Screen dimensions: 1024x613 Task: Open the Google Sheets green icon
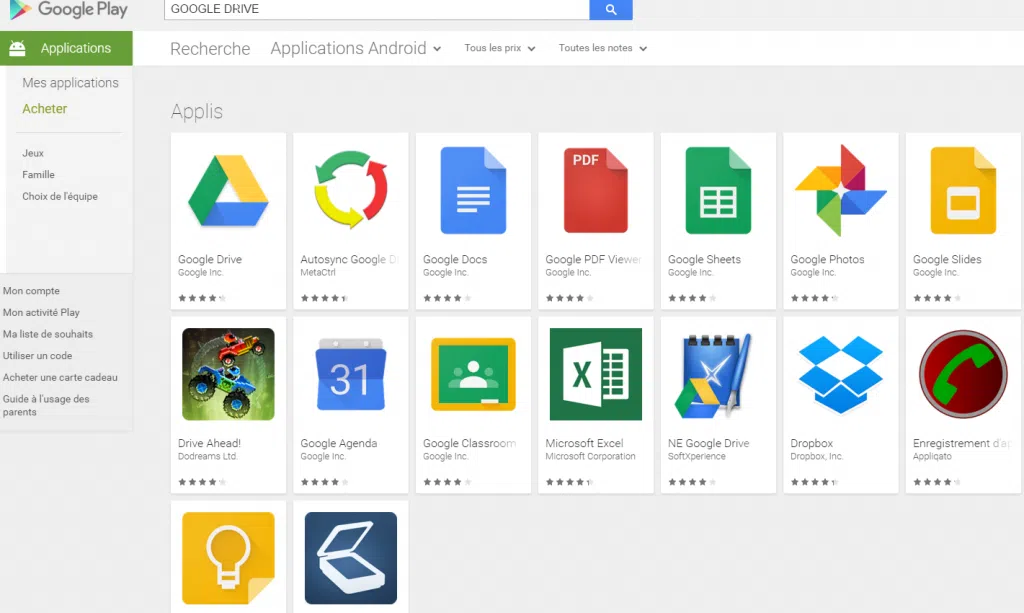(718, 190)
